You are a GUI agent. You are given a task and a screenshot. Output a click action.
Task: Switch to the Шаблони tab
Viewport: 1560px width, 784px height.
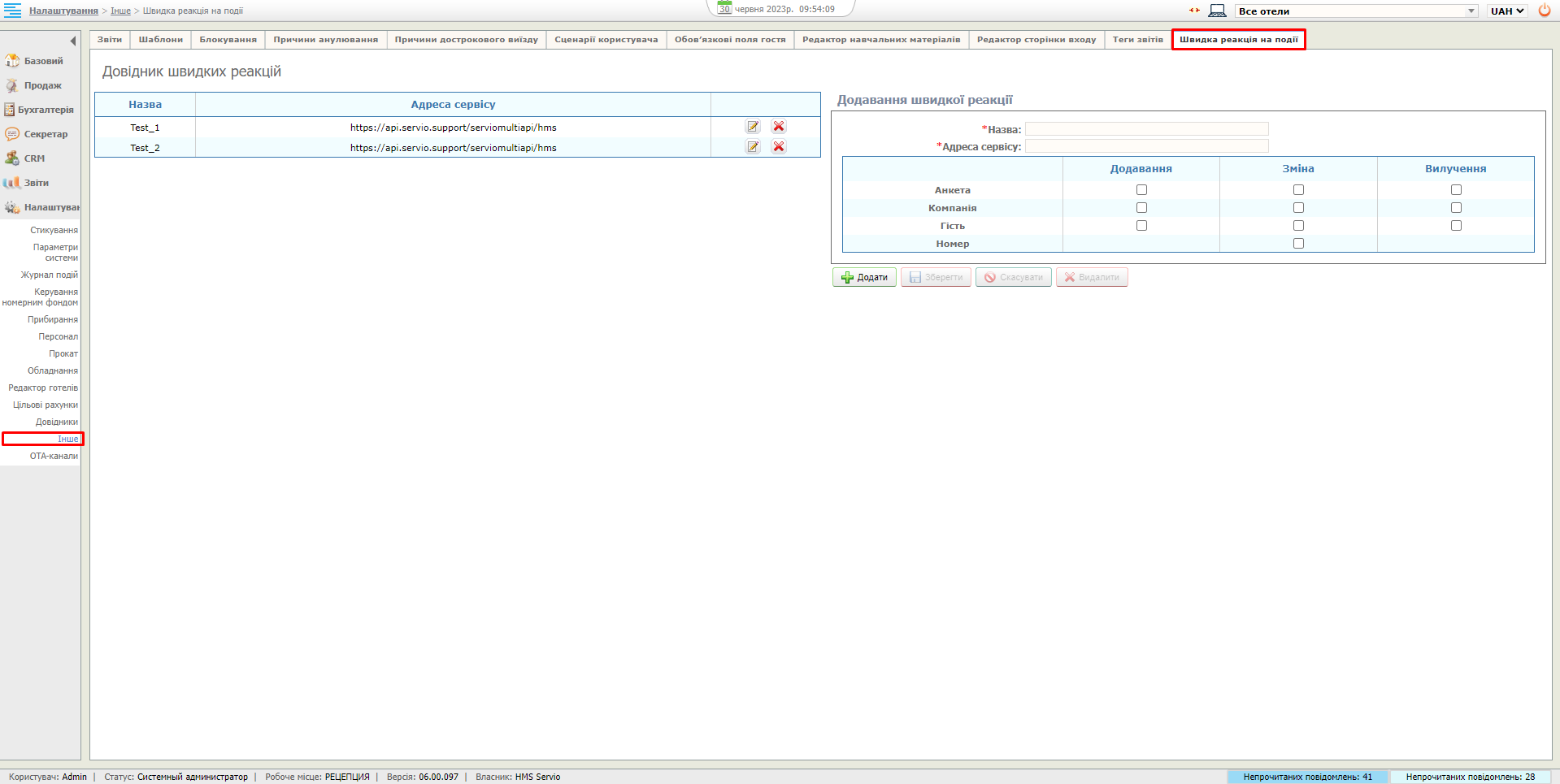pyautogui.click(x=161, y=40)
